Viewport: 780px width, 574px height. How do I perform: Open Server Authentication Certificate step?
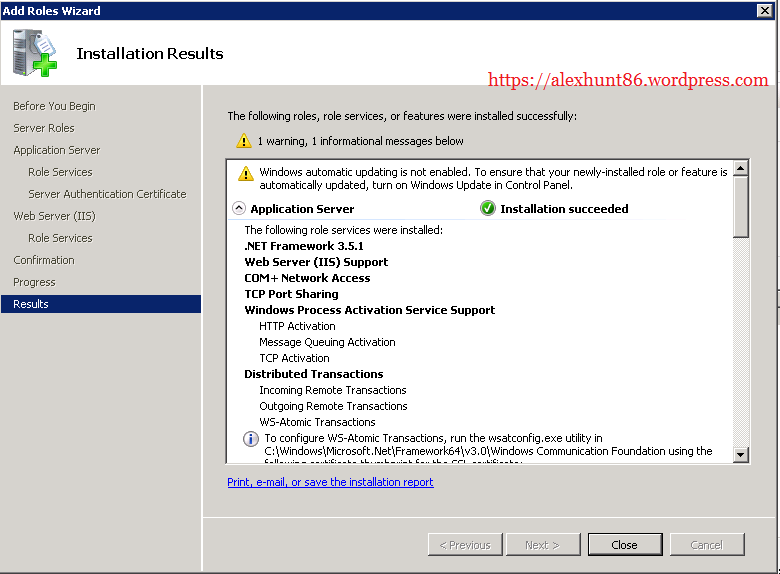[107, 194]
